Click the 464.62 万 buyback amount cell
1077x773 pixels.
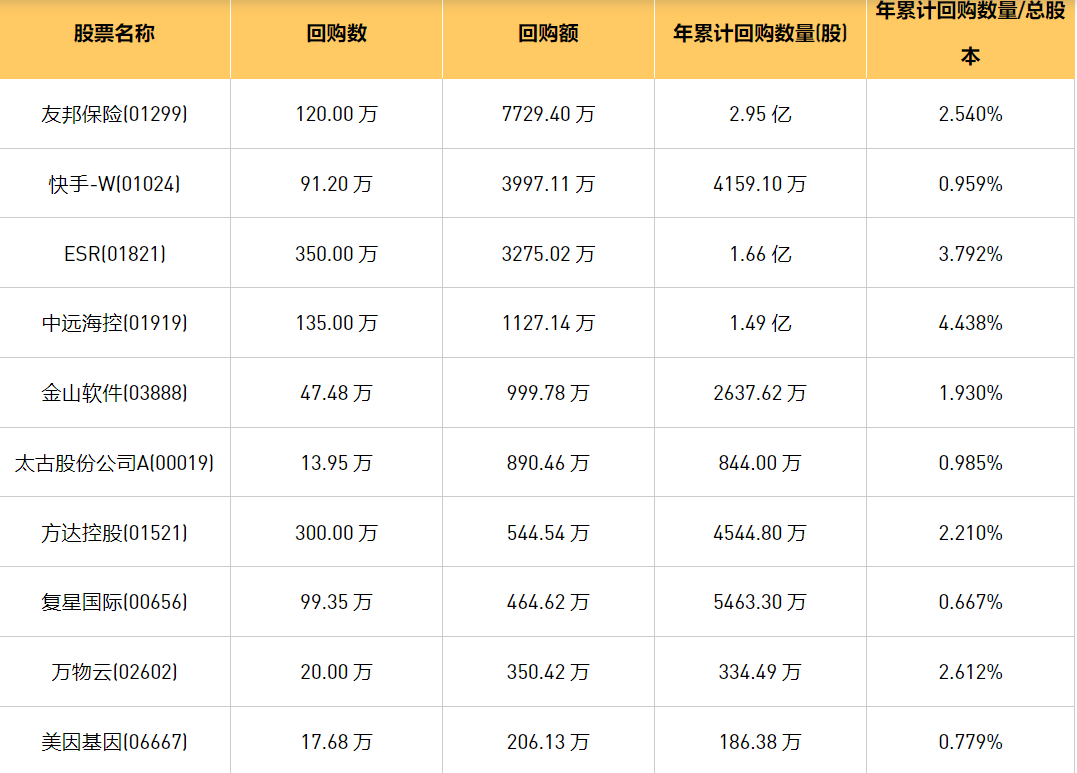pyautogui.click(x=548, y=603)
